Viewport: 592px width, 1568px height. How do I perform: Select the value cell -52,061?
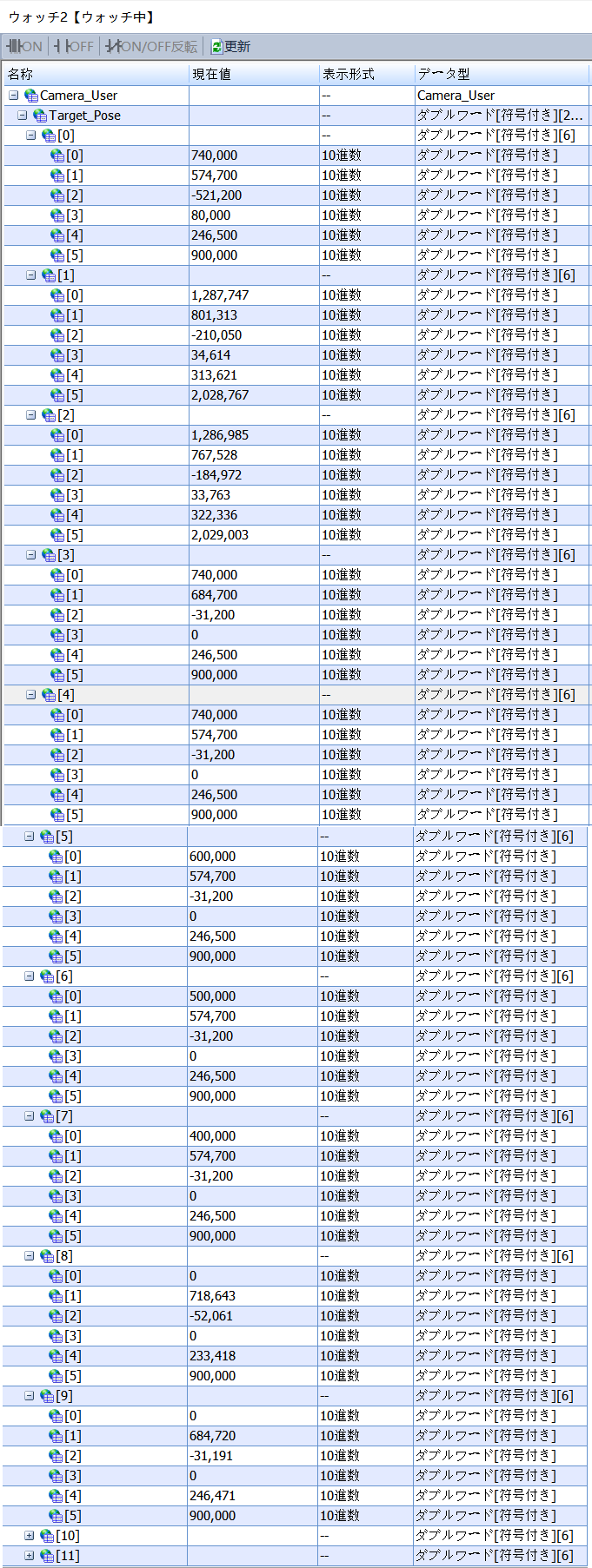pyautogui.click(x=252, y=1316)
